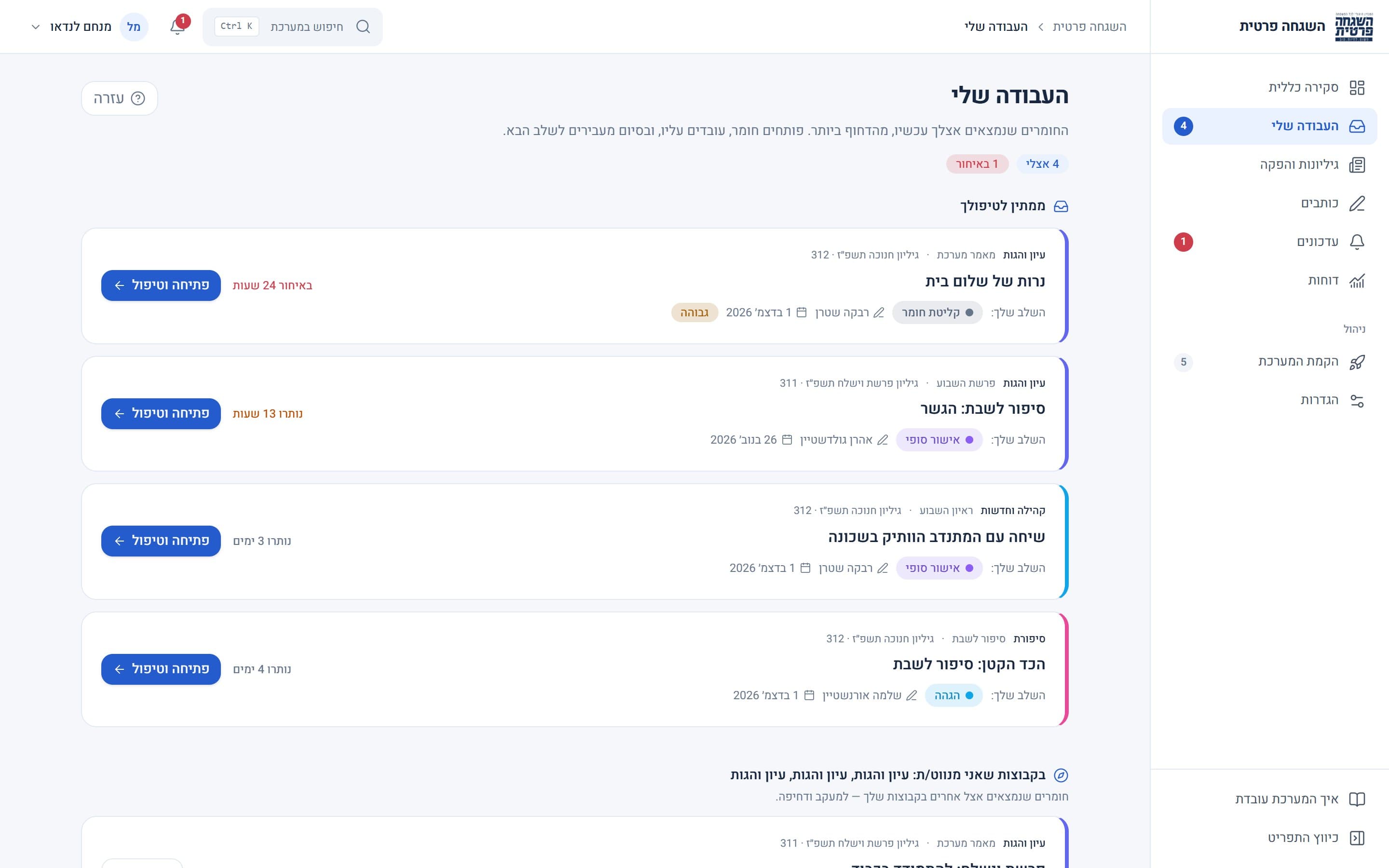
Task: Click the 1 באיחור filter chip
Action: 977,164
